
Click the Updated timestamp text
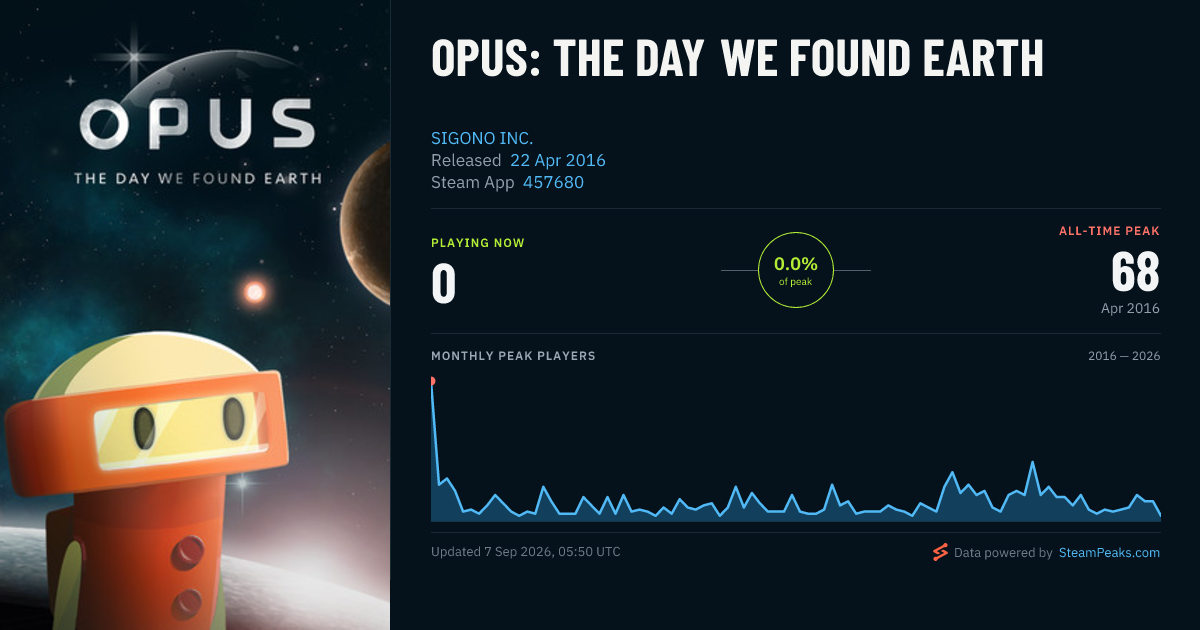point(526,551)
